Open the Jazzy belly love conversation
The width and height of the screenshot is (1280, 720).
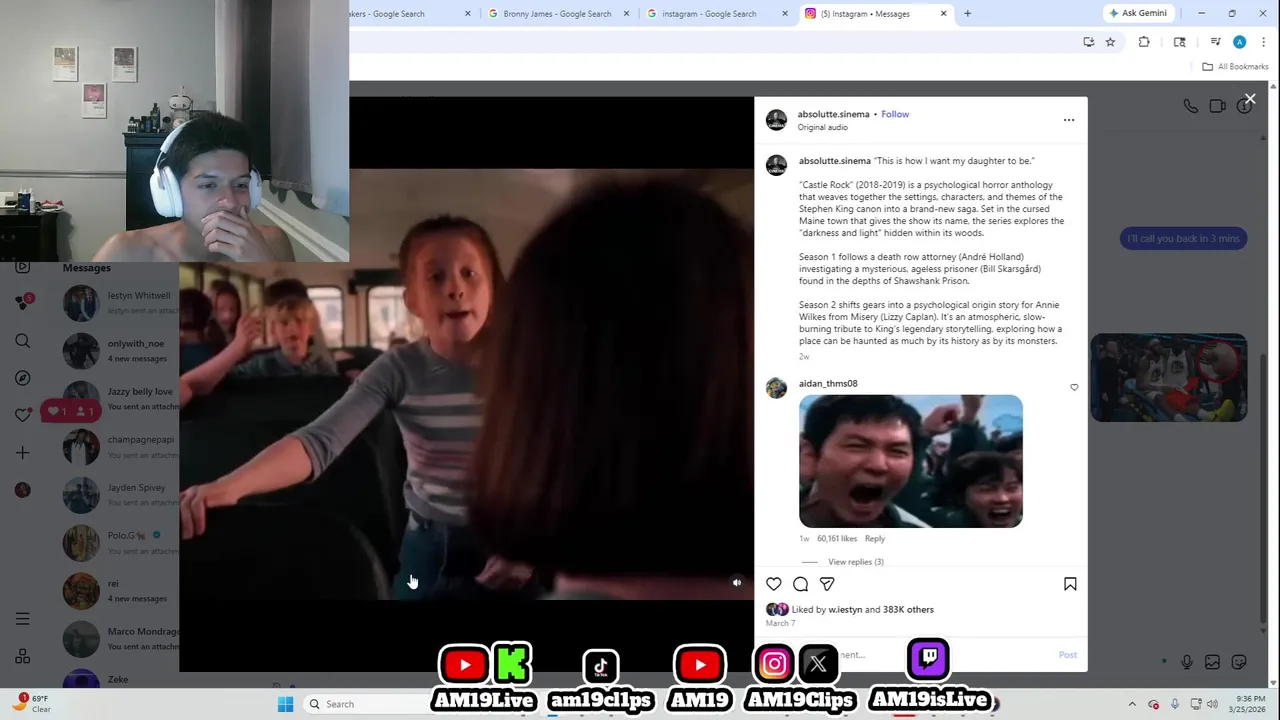coord(120,399)
